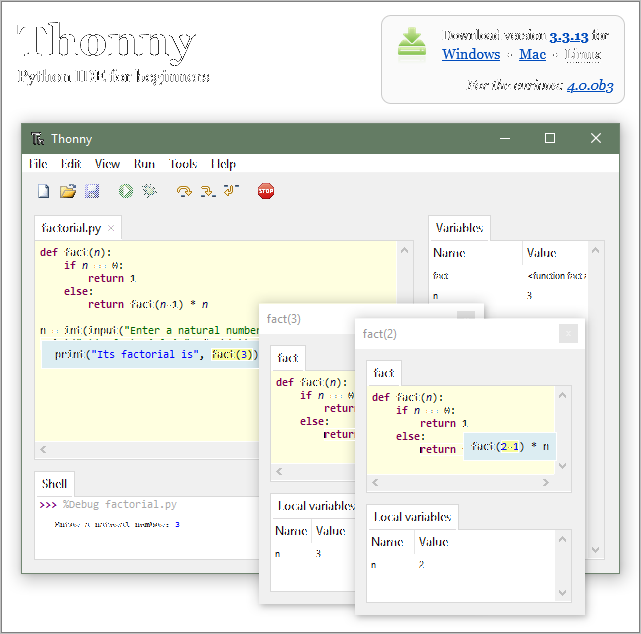Click fact(2) code scroll up arrow
Viewport: 641px width, 634px height.
(x=563, y=395)
